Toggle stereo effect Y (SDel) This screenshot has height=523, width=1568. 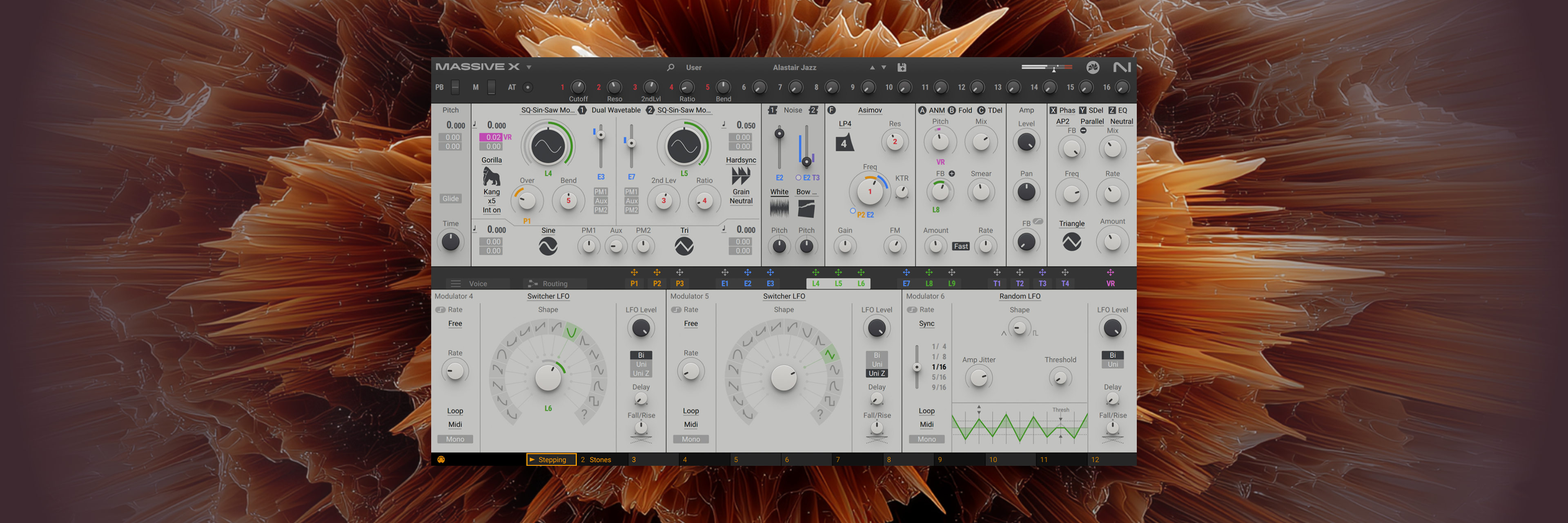click(x=1082, y=110)
